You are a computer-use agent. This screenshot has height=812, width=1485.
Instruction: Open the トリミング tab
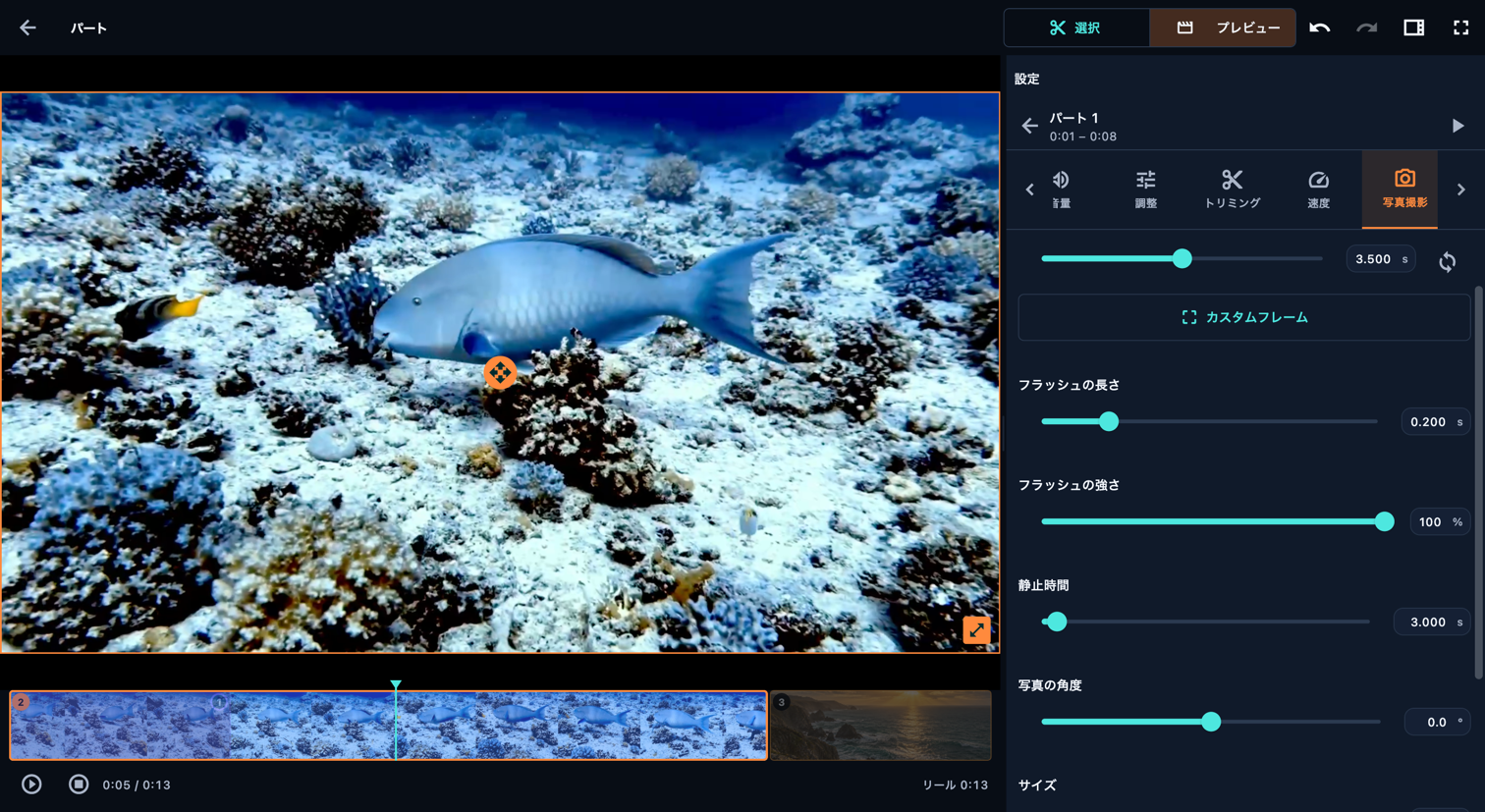click(x=1232, y=189)
